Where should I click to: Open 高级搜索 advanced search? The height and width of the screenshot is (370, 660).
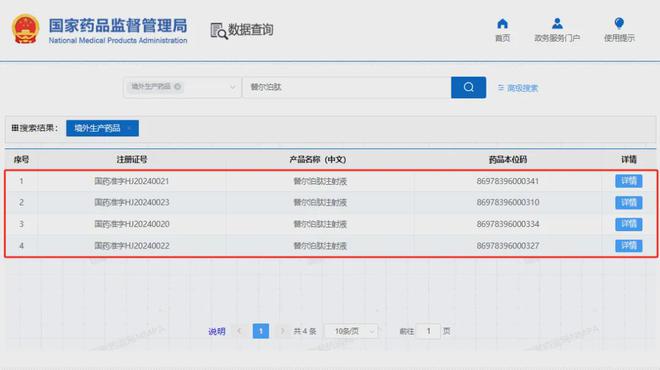coord(518,88)
